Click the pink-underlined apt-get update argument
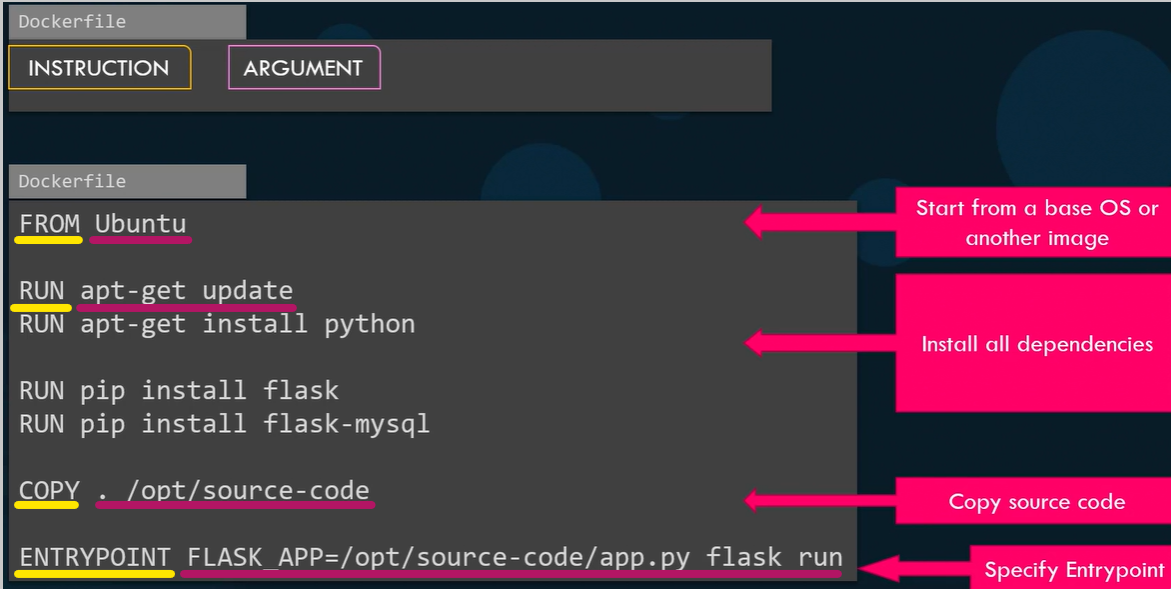Image resolution: width=1171 pixels, height=589 pixels. [x=188, y=290]
